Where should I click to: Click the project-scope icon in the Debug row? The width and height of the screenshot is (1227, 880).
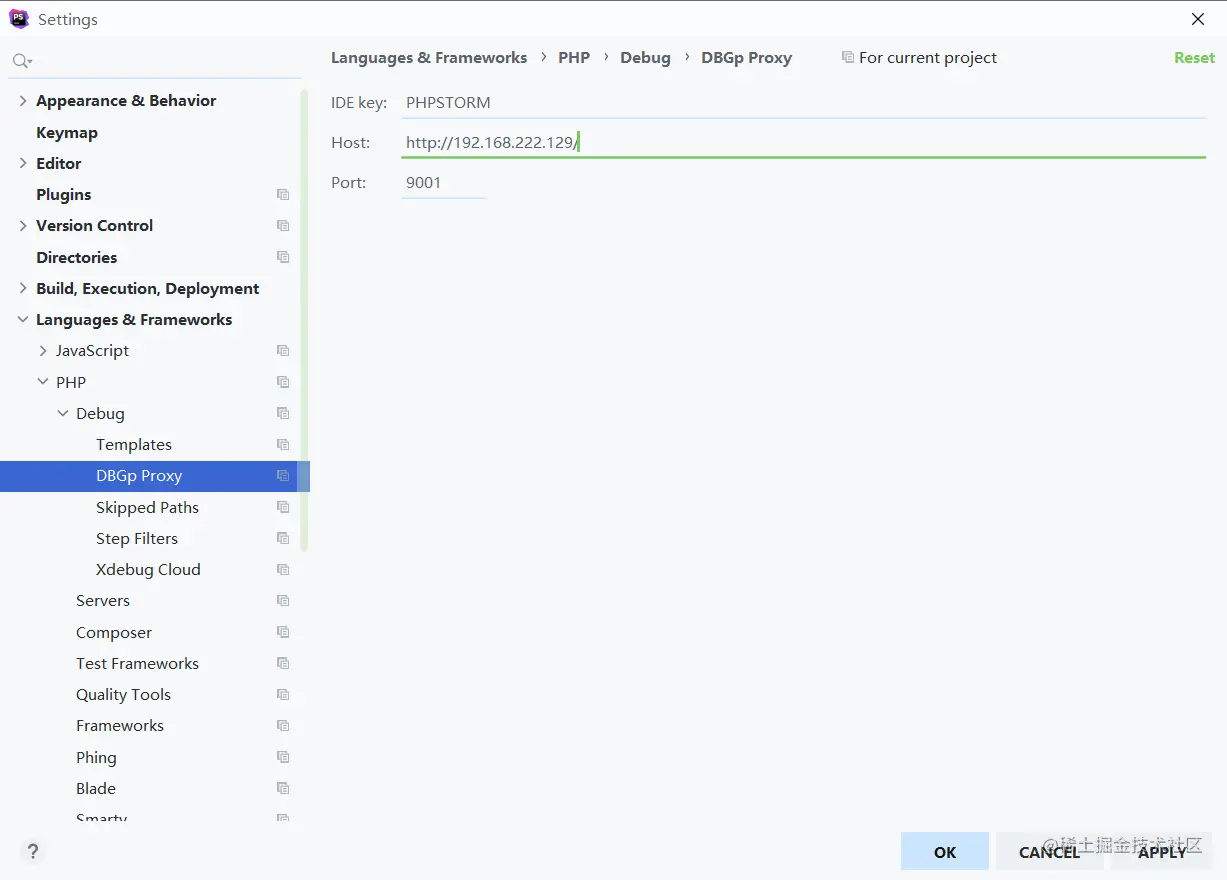[x=283, y=413]
